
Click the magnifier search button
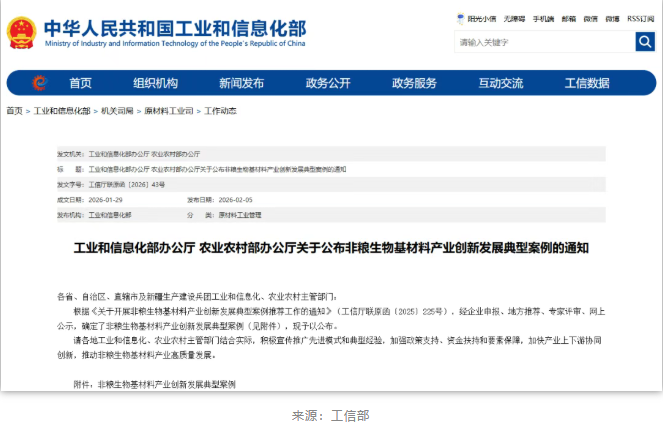(x=645, y=42)
